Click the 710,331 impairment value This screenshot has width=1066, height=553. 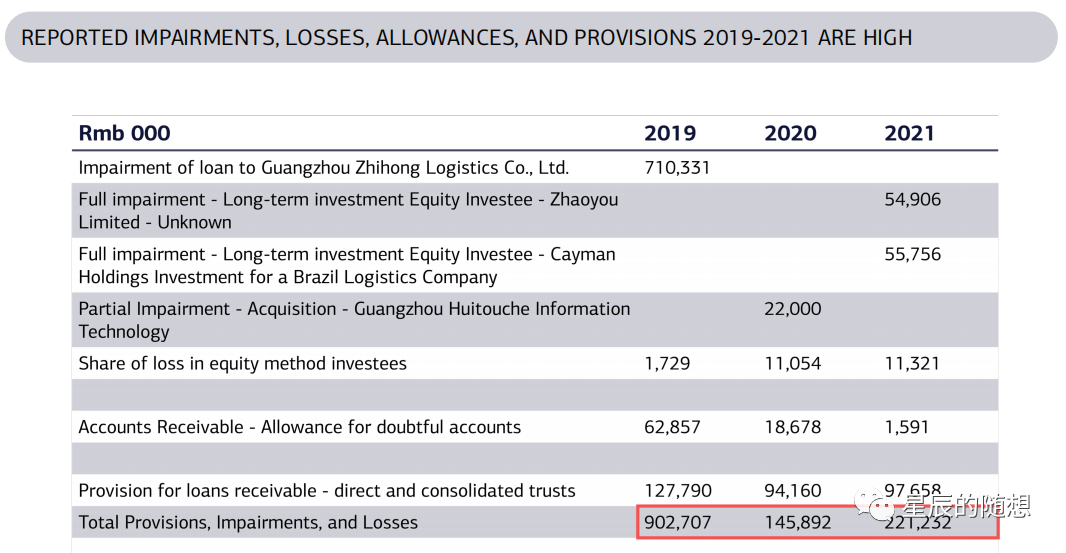[x=677, y=168]
